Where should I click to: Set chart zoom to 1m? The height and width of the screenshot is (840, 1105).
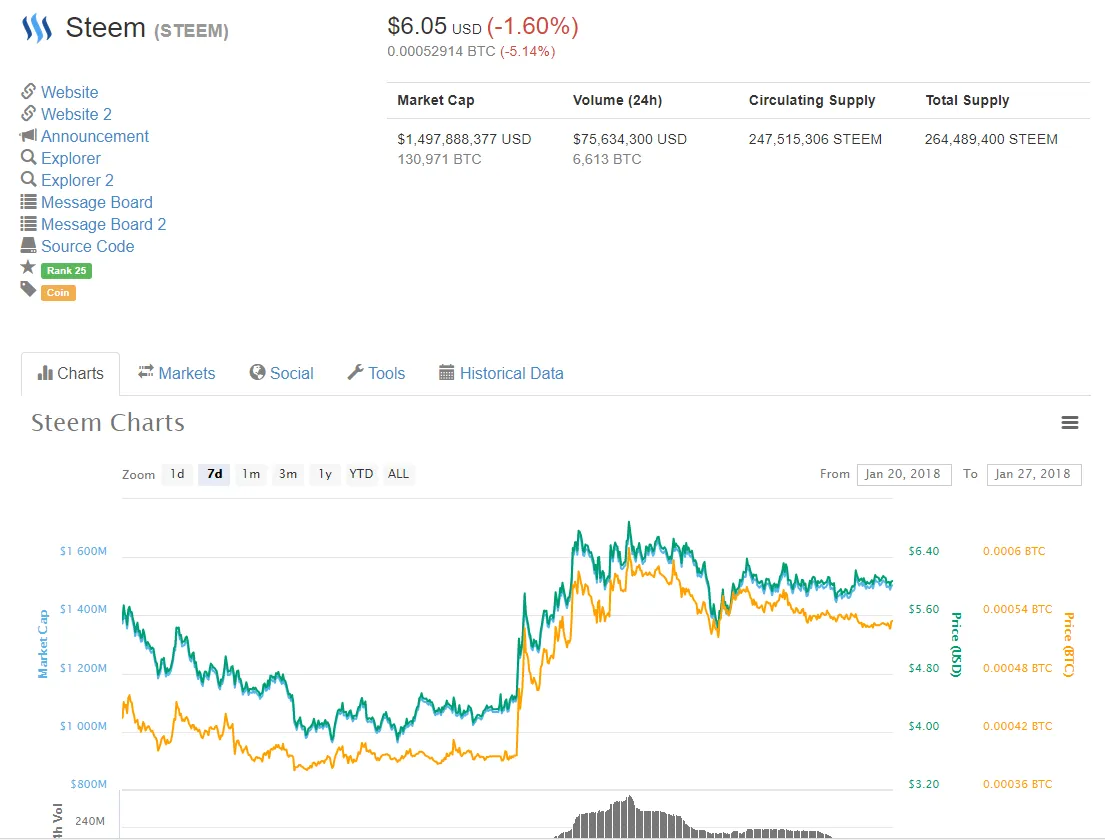251,474
